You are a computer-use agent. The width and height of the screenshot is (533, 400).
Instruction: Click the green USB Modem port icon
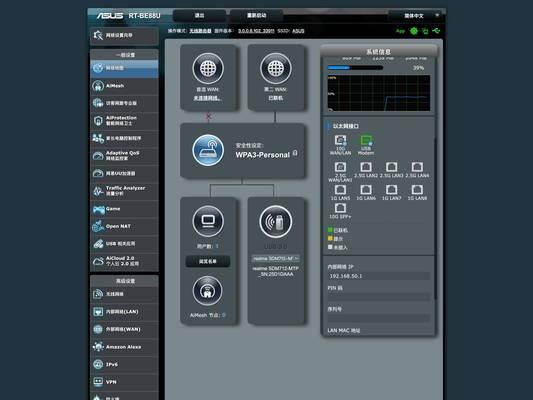[x=366, y=140]
